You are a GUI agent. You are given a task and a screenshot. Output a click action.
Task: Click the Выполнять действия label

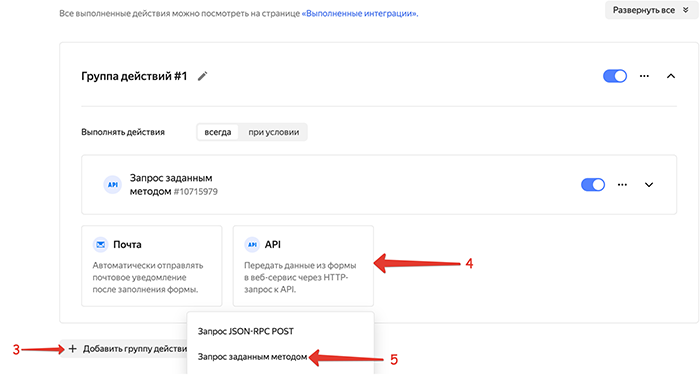tap(123, 132)
